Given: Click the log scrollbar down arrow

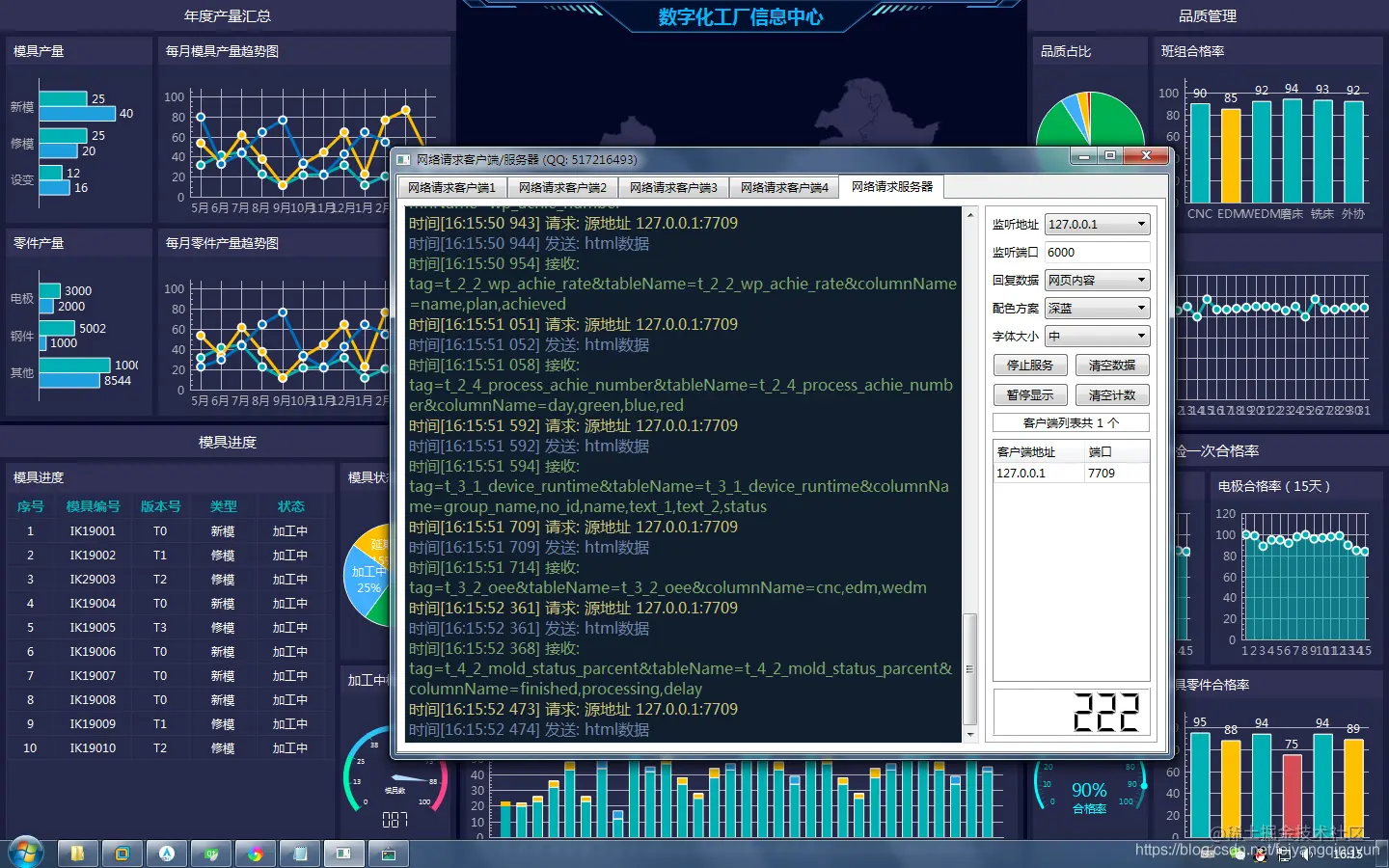Looking at the screenshot, I should [970, 735].
